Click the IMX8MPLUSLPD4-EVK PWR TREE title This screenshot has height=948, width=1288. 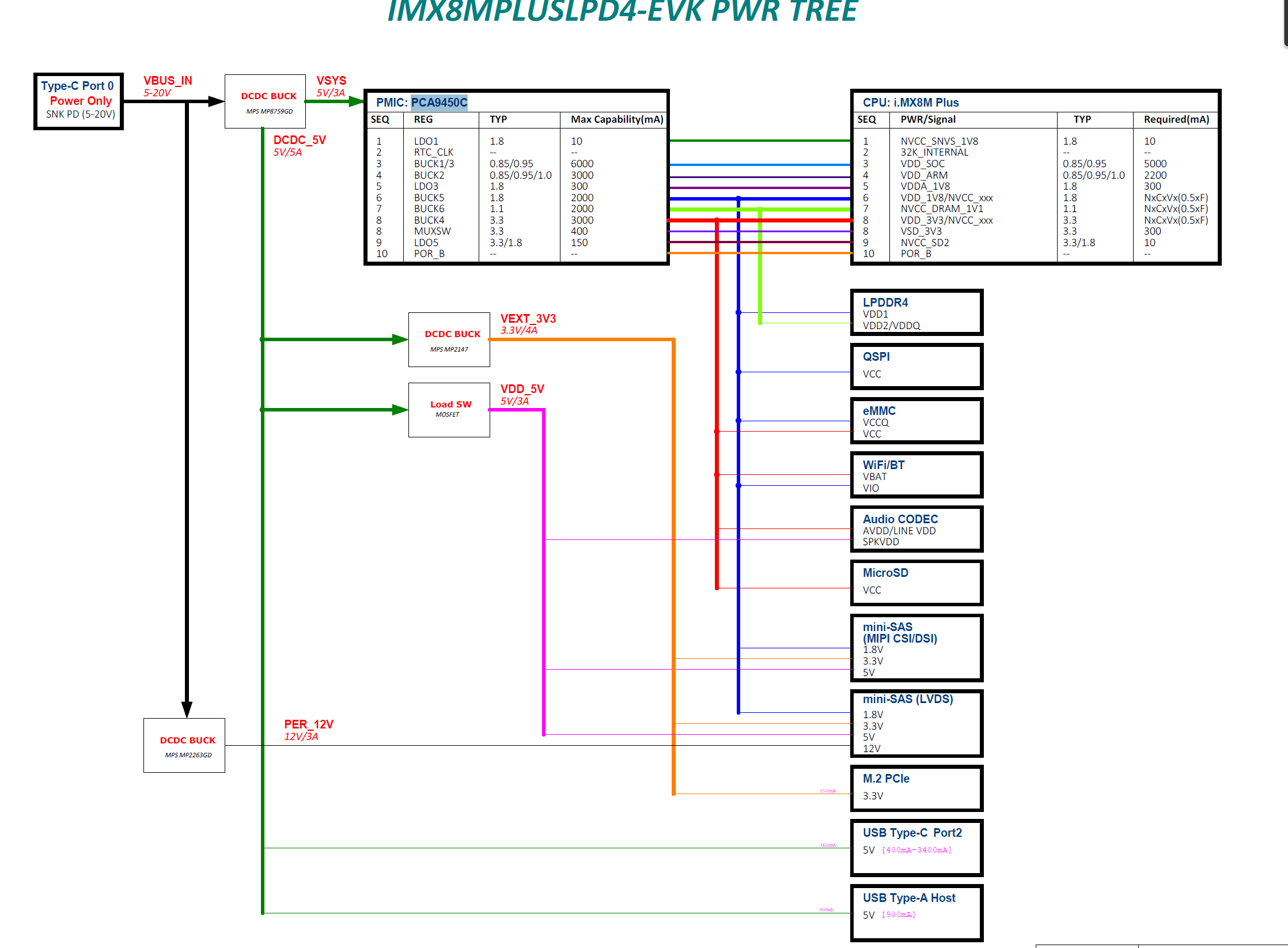pyautogui.click(x=622, y=12)
